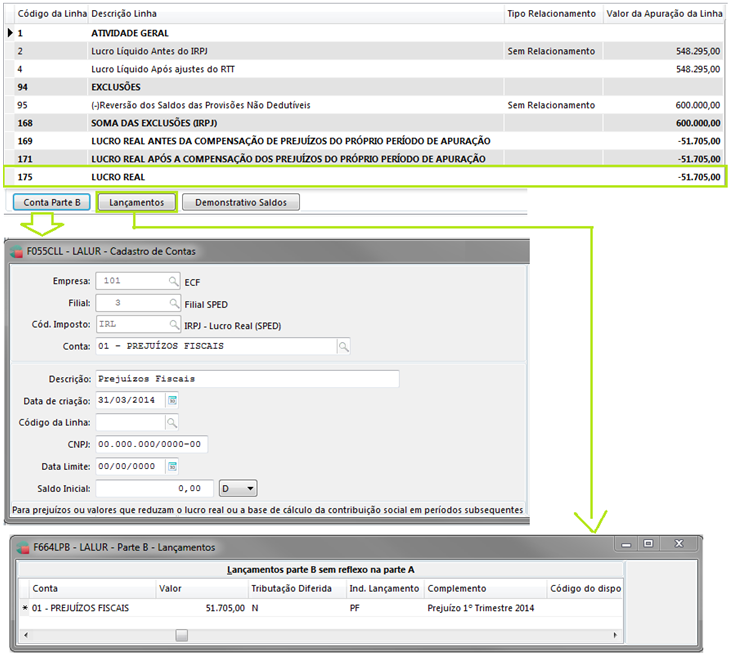The image size is (730, 658).
Task: Click the F055CLL window title icon
Action: click(16, 251)
